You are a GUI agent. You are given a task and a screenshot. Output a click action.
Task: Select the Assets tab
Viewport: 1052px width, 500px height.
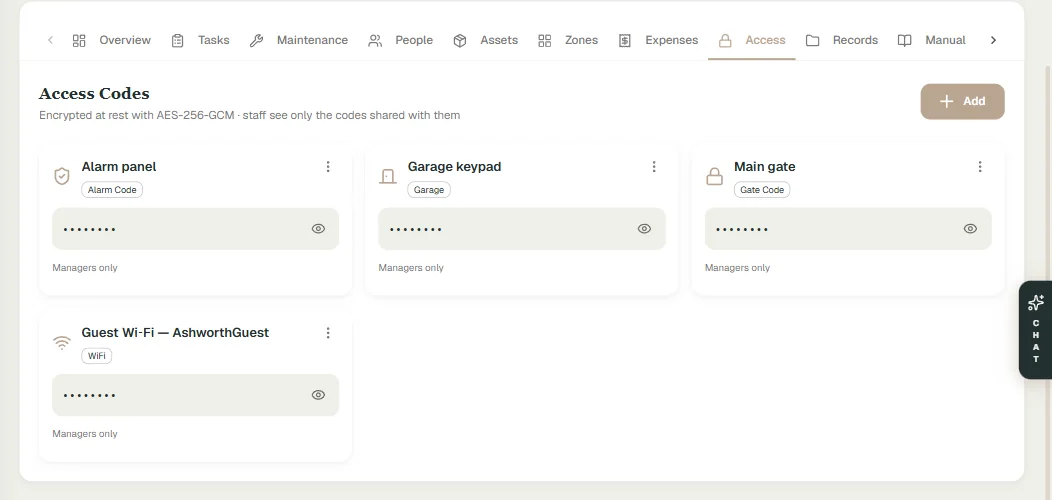[485, 40]
